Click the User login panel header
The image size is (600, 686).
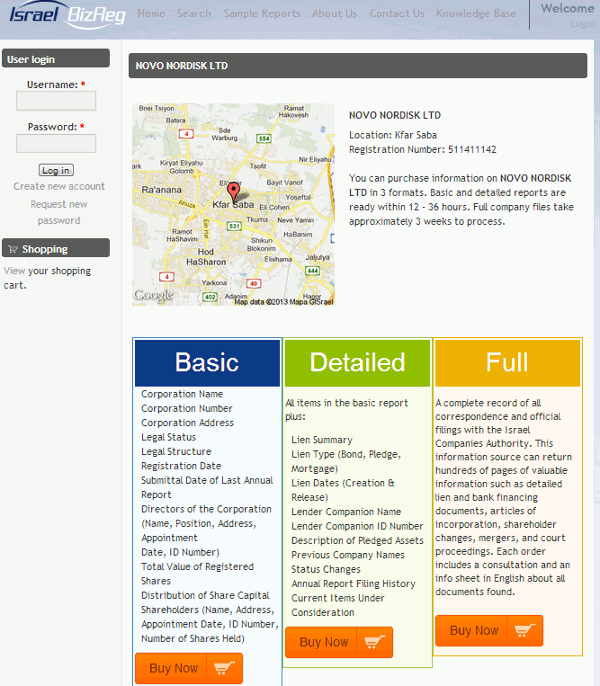tap(56, 58)
